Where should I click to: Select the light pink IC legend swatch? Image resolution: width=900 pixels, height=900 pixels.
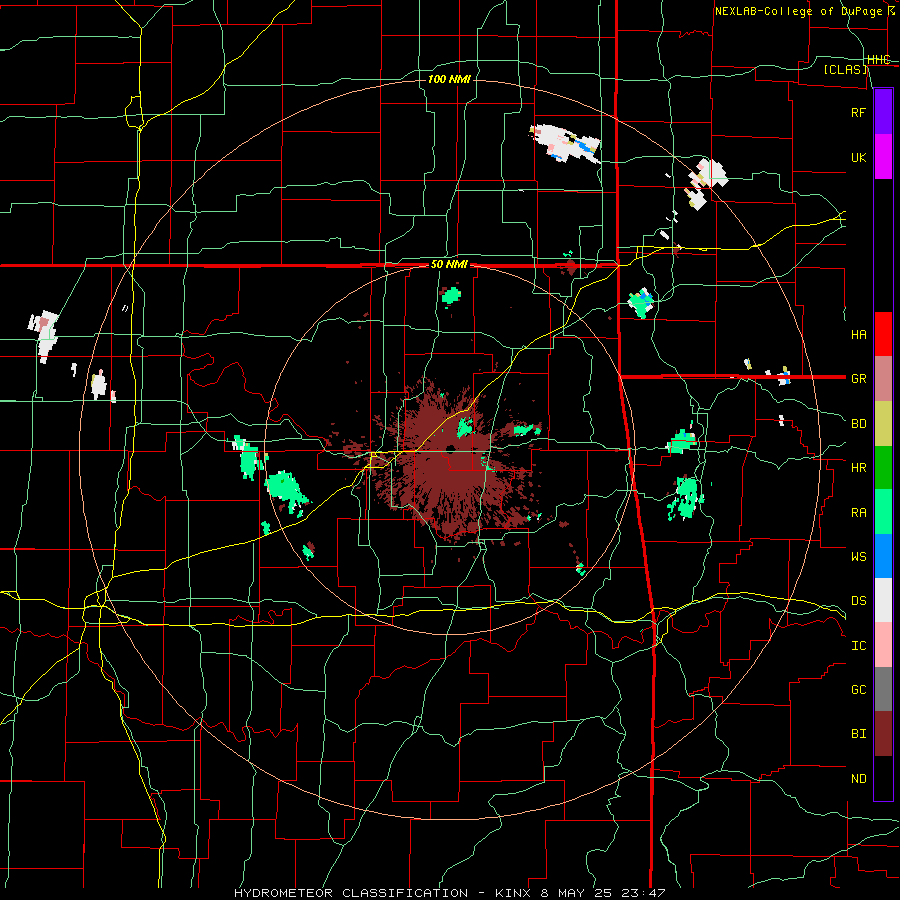pos(883,645)
